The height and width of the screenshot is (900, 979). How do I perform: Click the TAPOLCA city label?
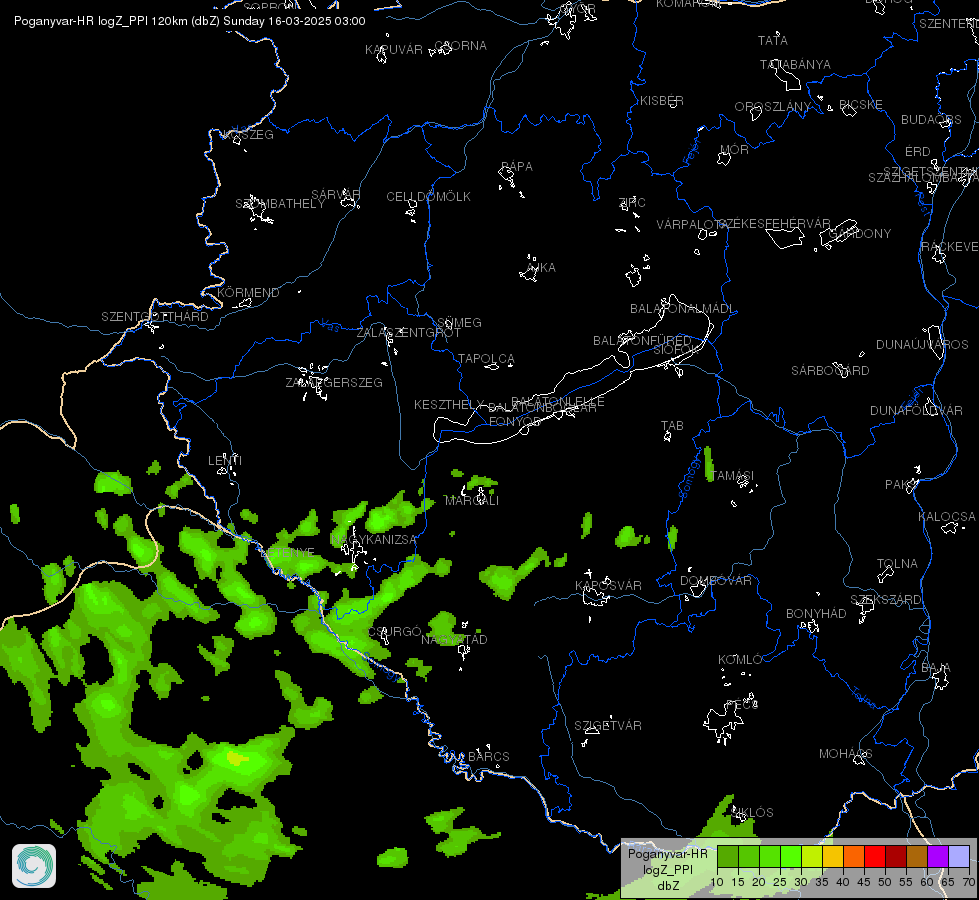tap(486, 359)
